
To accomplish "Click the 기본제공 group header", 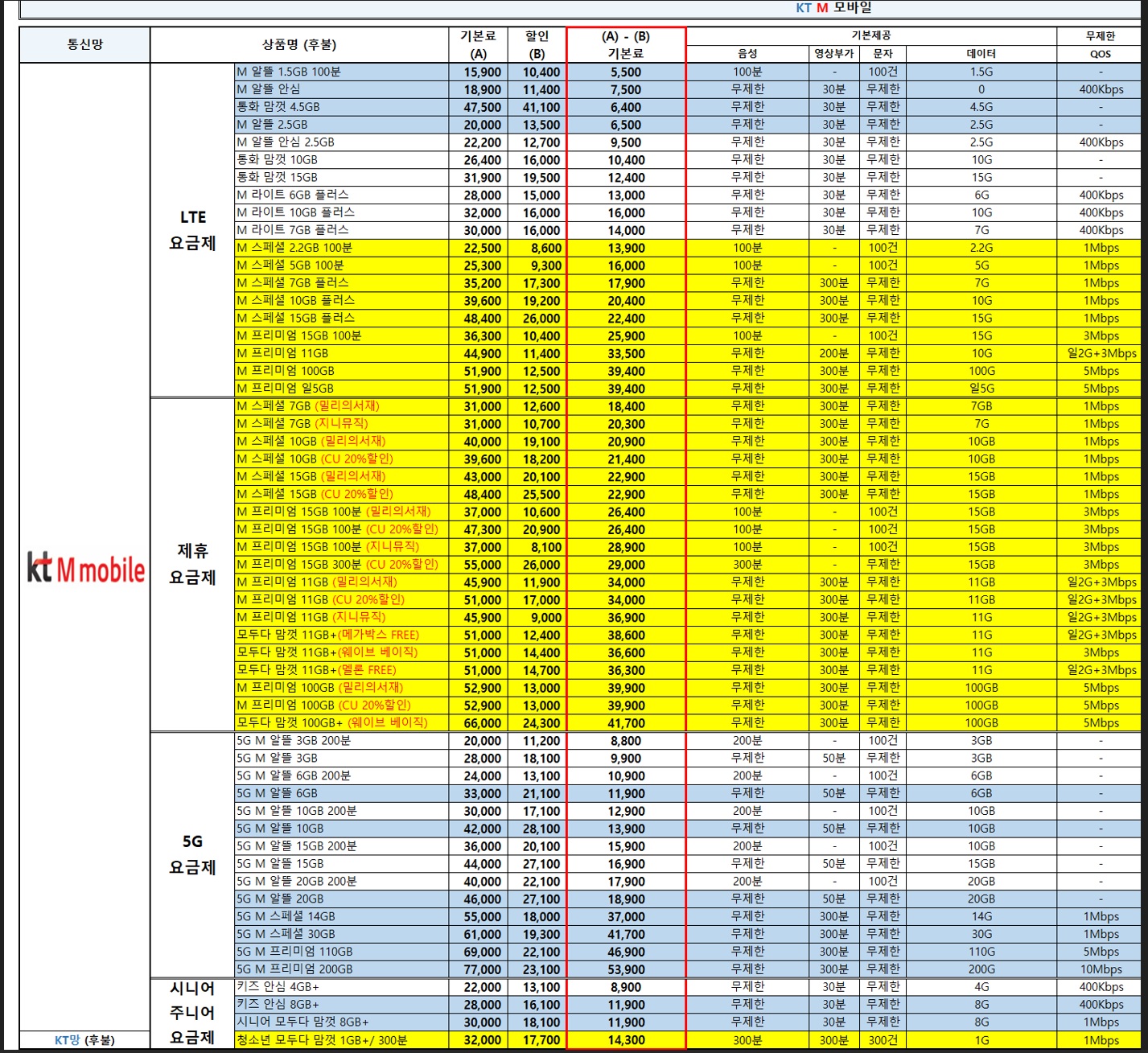I will 871,35.
